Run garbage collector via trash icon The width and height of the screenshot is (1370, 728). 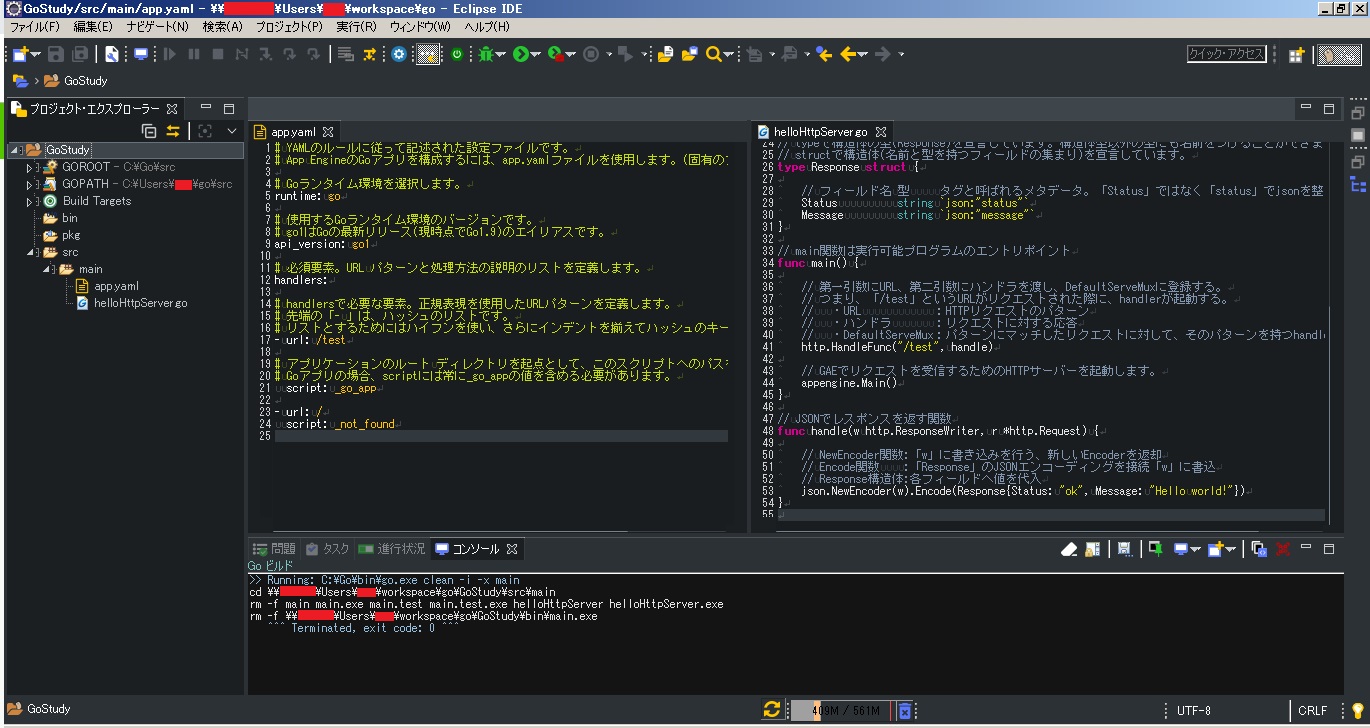[x=904, y=710]
